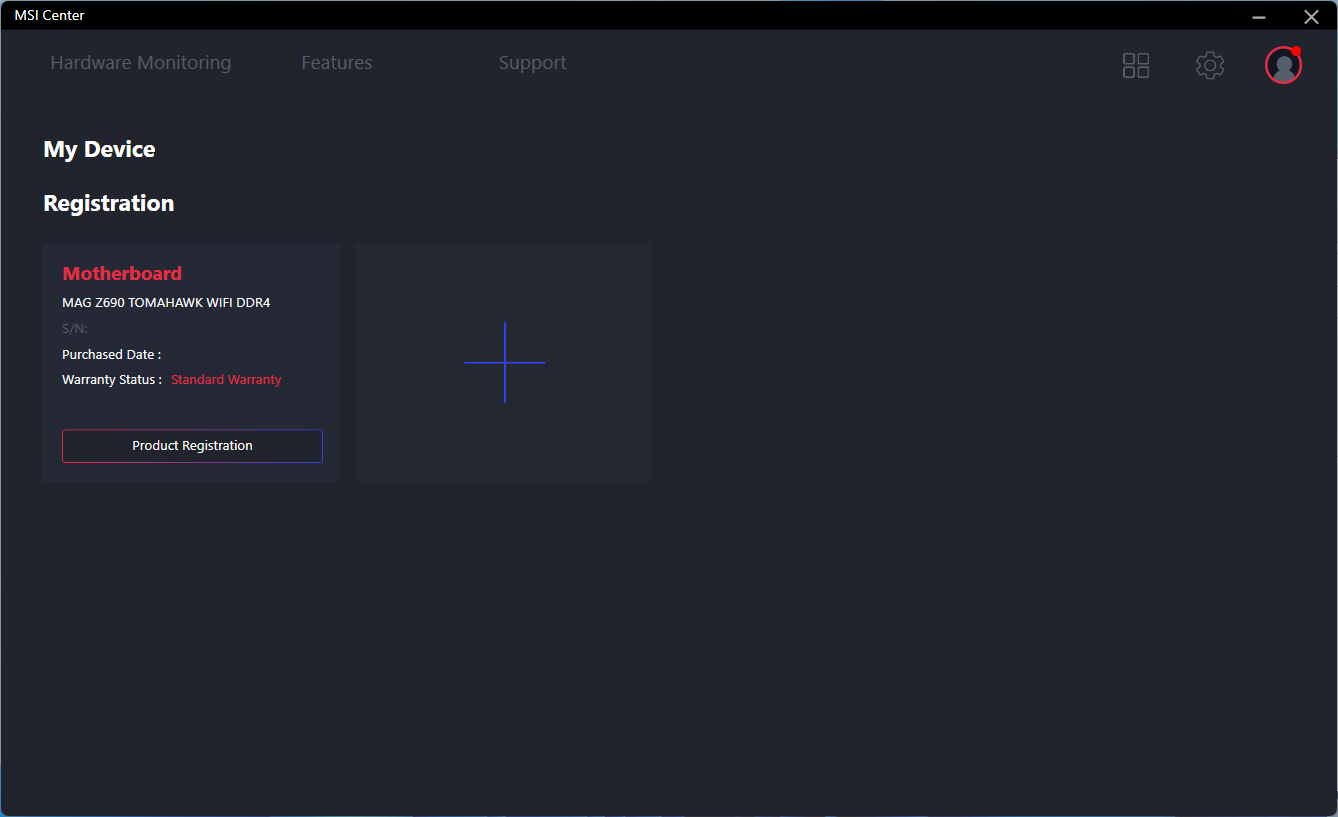Close the MSI Center window

(1311, 16)
